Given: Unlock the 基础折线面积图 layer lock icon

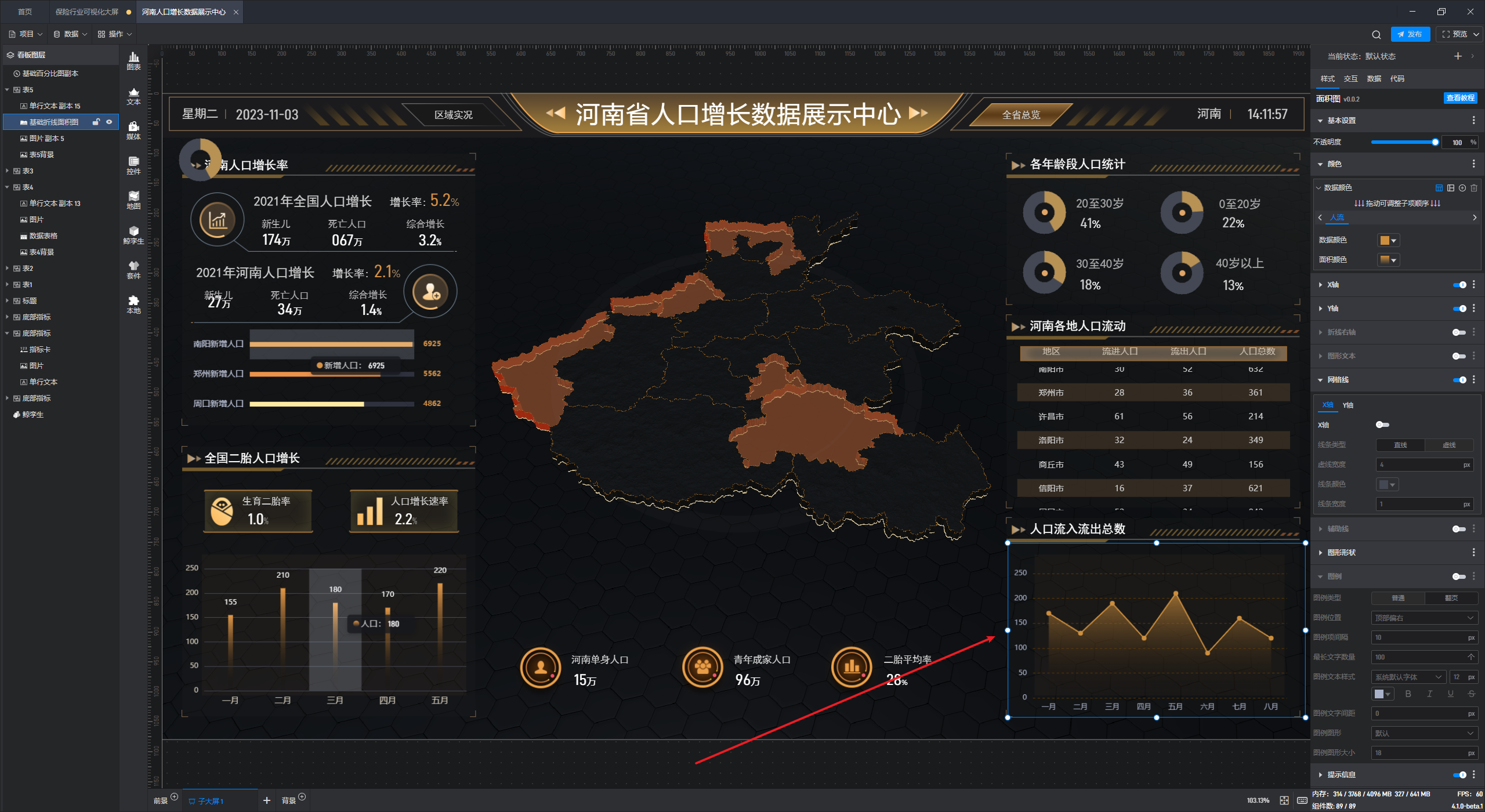Looking at the screenshot, I should pos(96,122).
